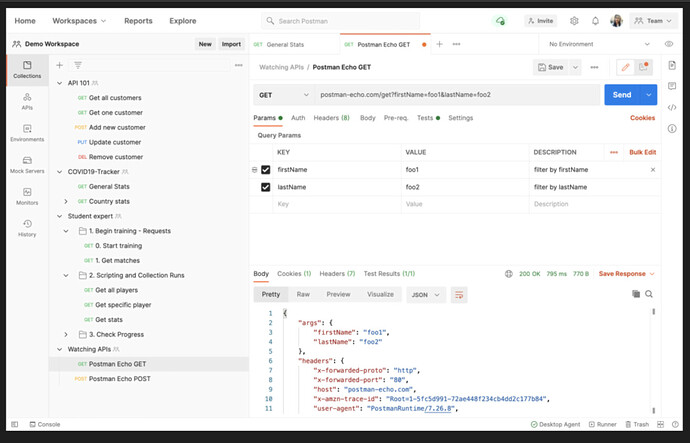Create a new collection with plus icon
The image size is (690, 443).
click(59, 65)
